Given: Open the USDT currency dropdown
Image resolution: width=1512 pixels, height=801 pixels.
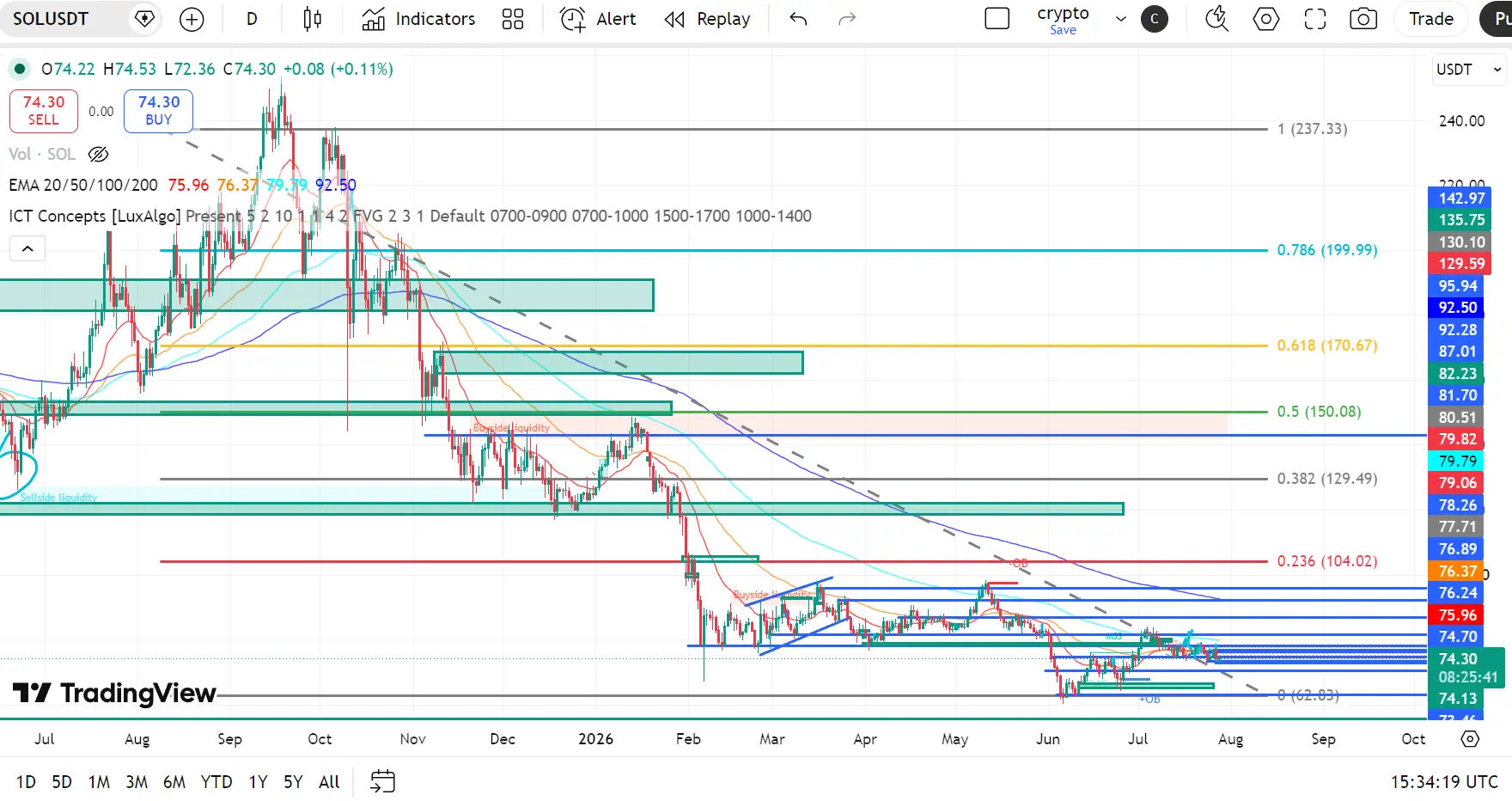Looking at the screenshot, I should pyautogui.click(x=1469, y=70).
